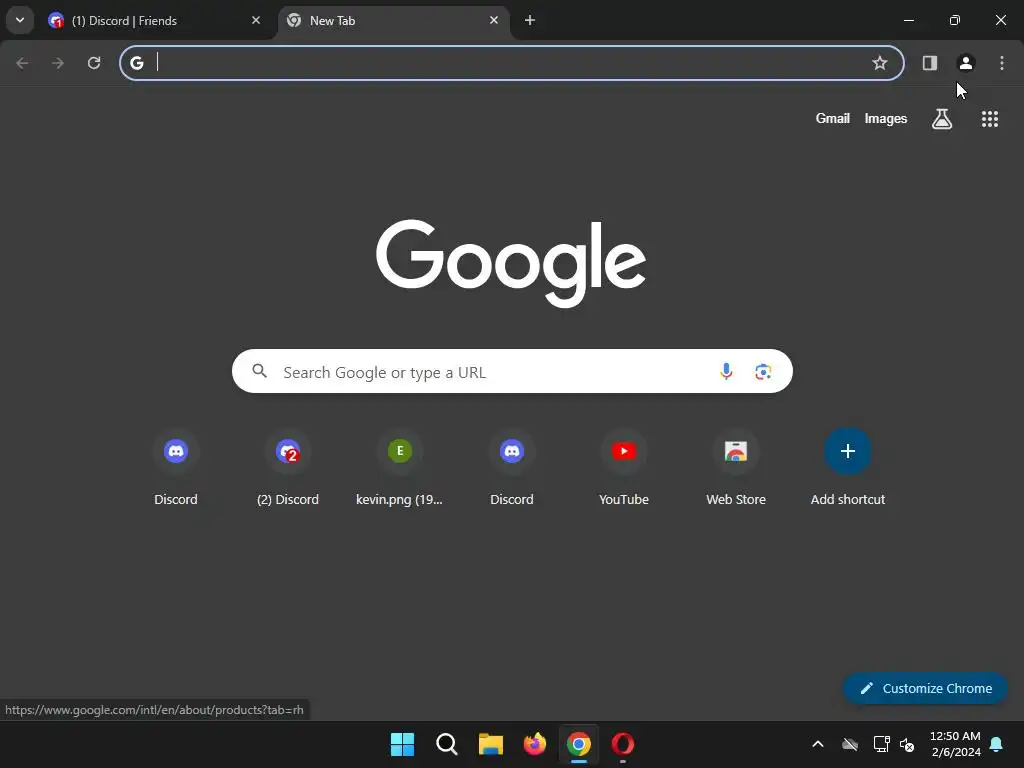Open the Chrome three-dot menu
Viewport: 1024px width, 768px height.
(1001, 63)
